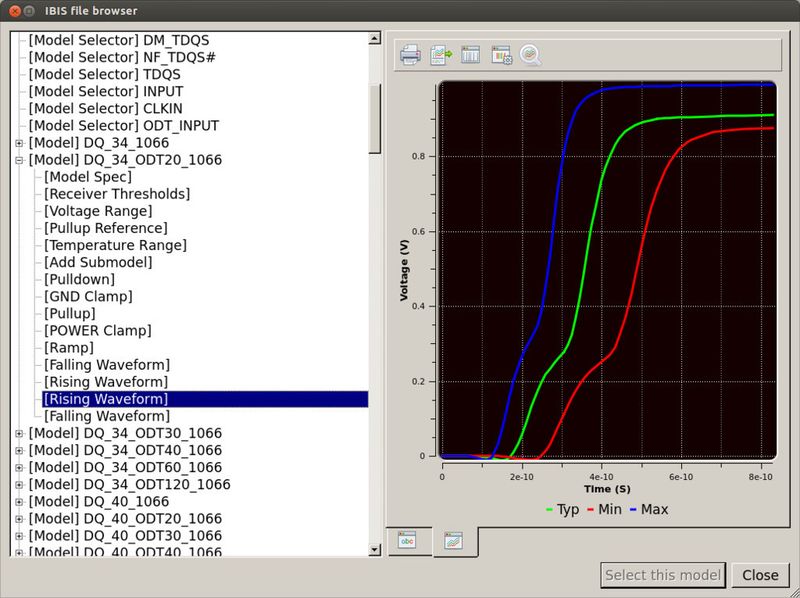Click the tree scrollbar up arrow
Viewport: 800px width, 598px height.
[374, 38]
